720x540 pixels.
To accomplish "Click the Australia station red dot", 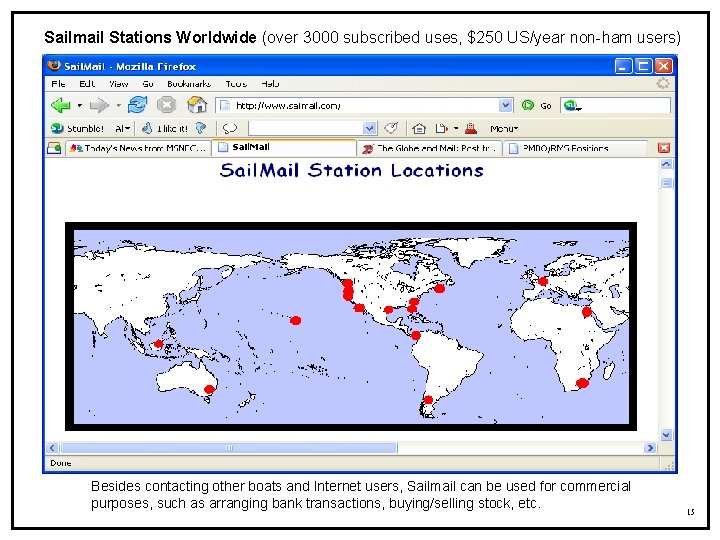I will [209, 389].
